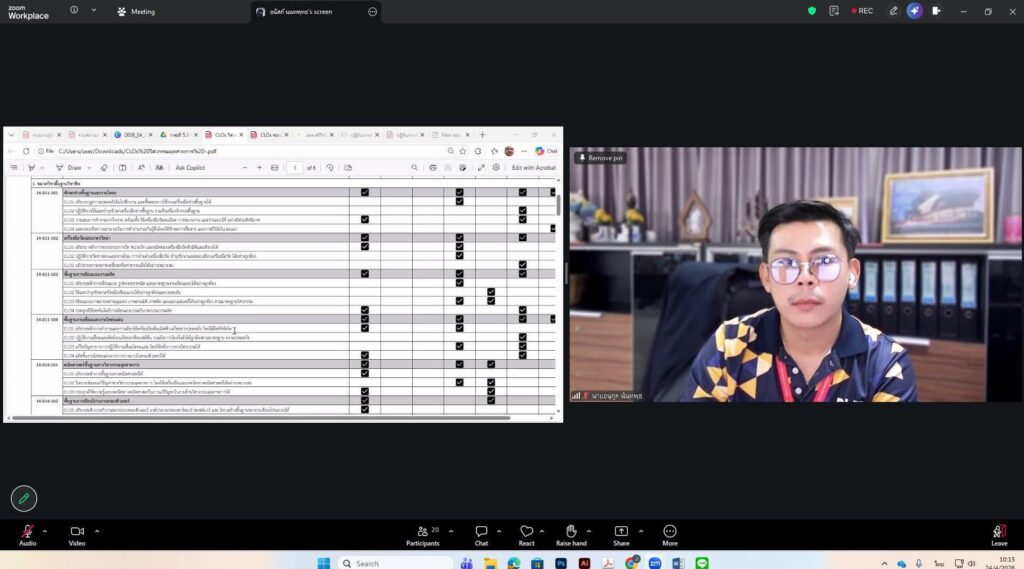1024x569 pixels.
Task: Start camera using the Video button
Action: tap(77, 533)
